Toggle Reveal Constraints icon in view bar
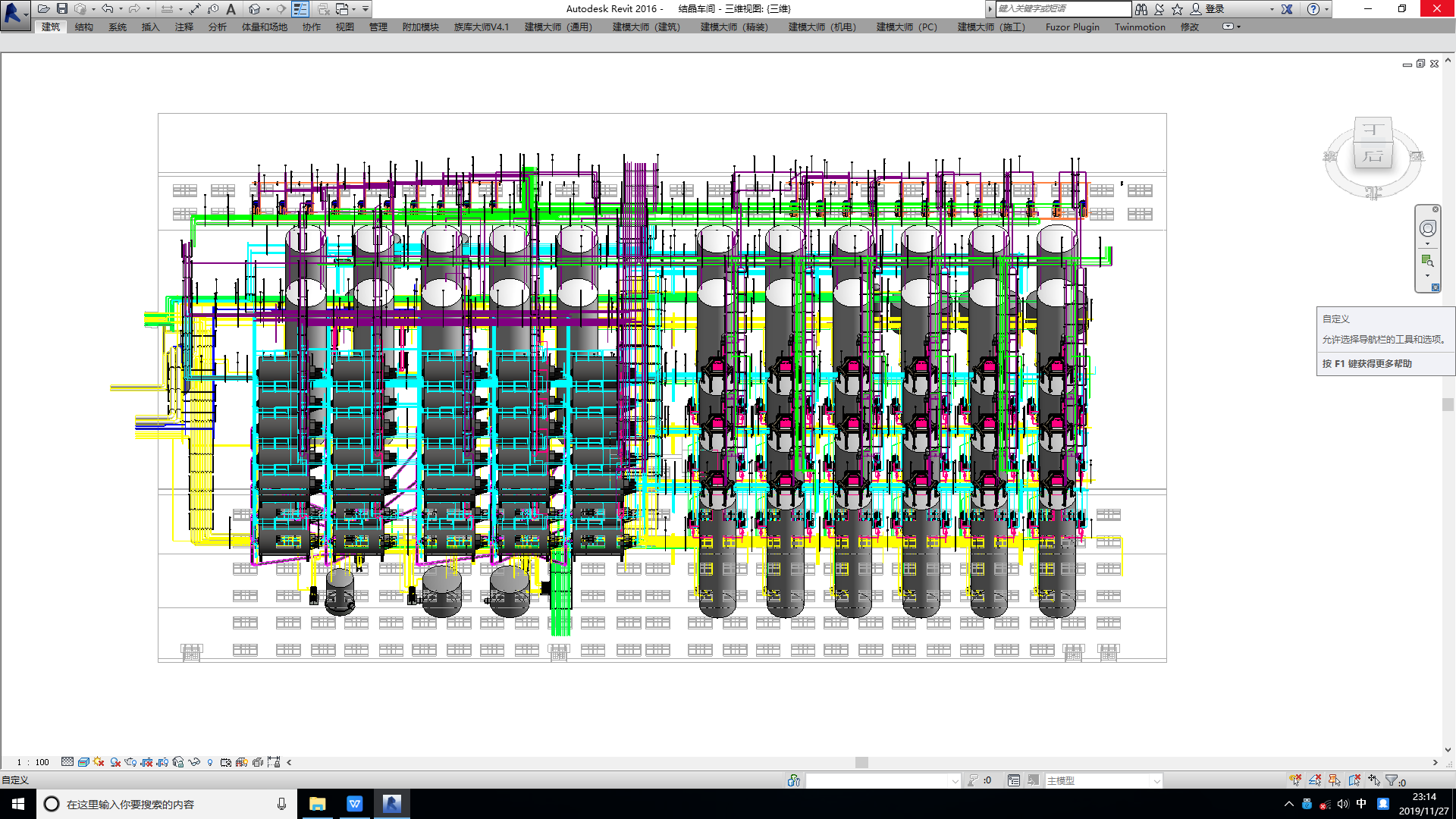 (x=274, y=762)
